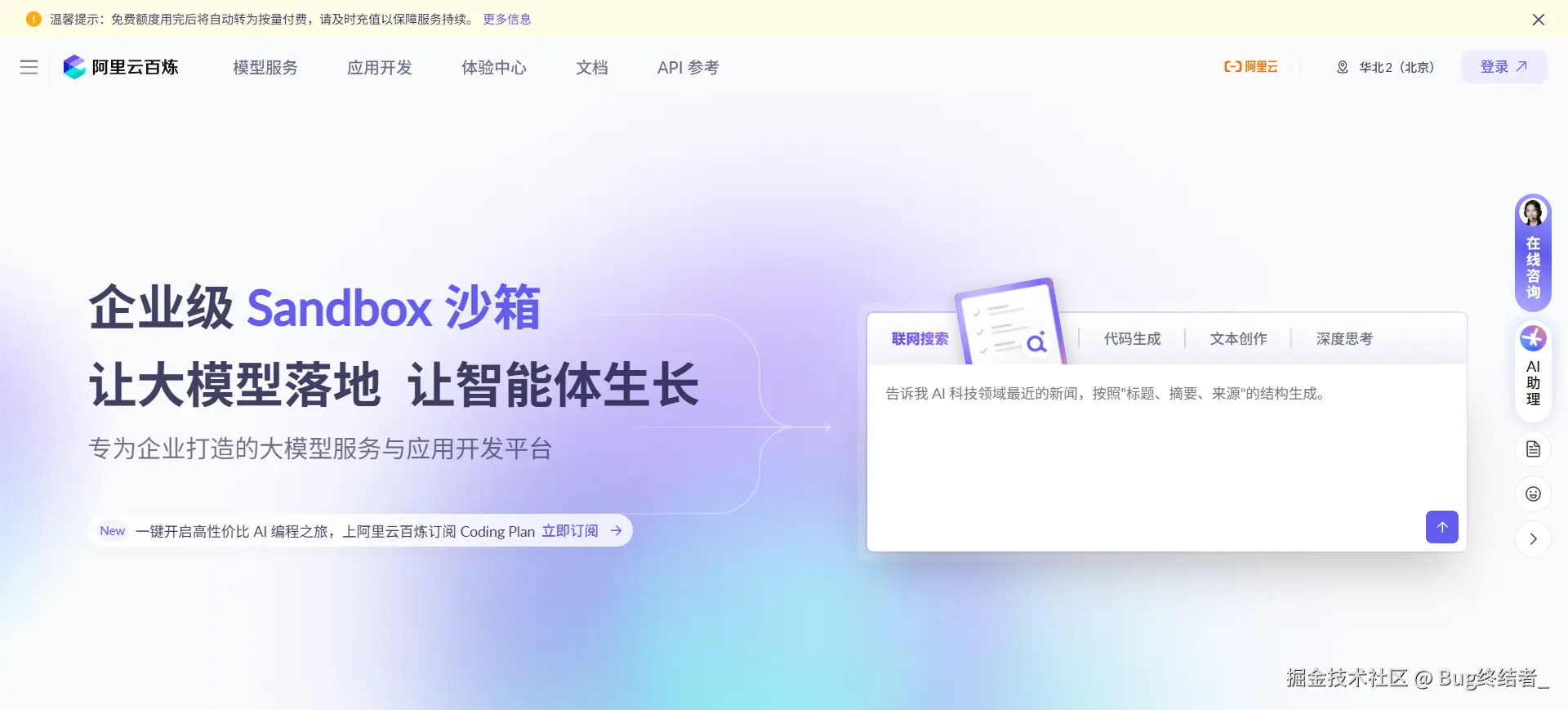Click the 登录 button
The width and height of the screenshot is (1568, 710).
tap(1504, 67)
